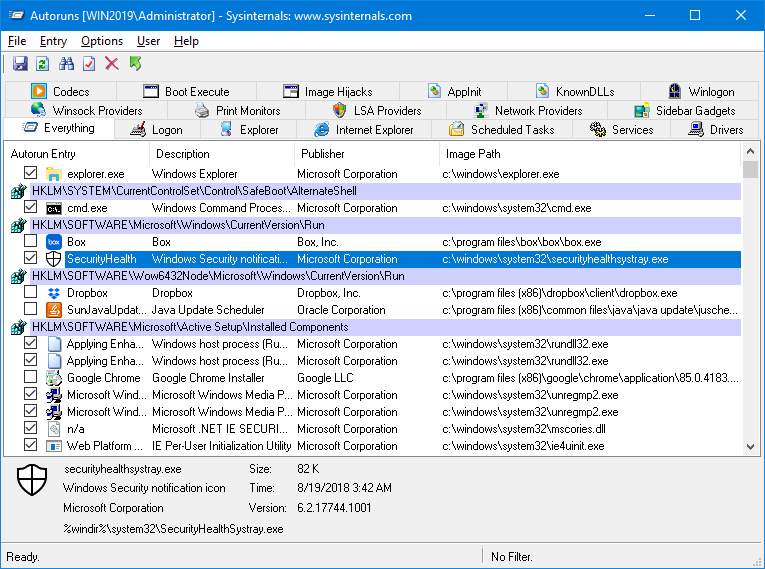This screenshot has height=569, width=765.
Task: Click the green Jump to Entry icon
Action: coord(135,63)
